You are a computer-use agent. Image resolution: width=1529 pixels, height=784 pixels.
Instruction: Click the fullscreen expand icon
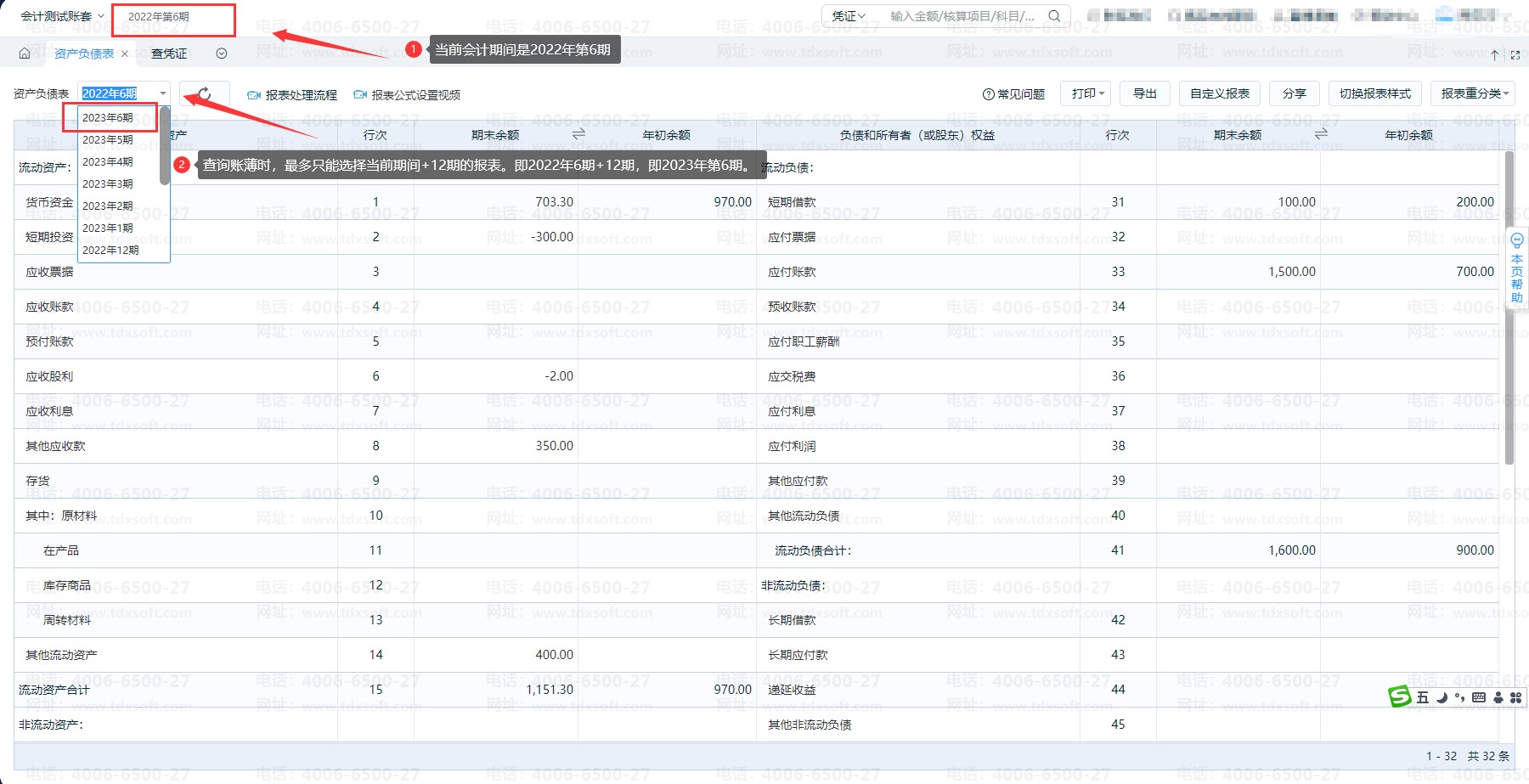[1515, 55]
